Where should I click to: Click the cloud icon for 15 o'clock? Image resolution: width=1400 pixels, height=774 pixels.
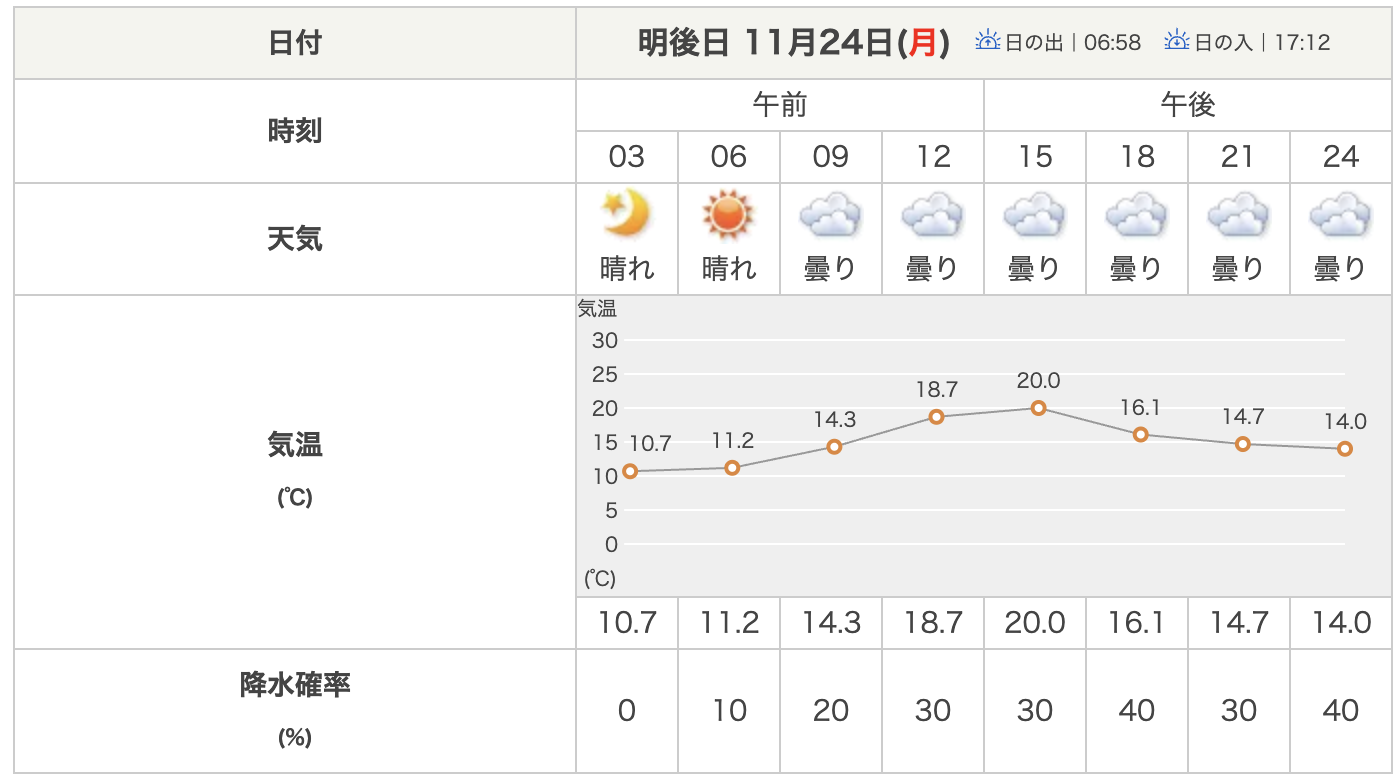click(1035, 215)
